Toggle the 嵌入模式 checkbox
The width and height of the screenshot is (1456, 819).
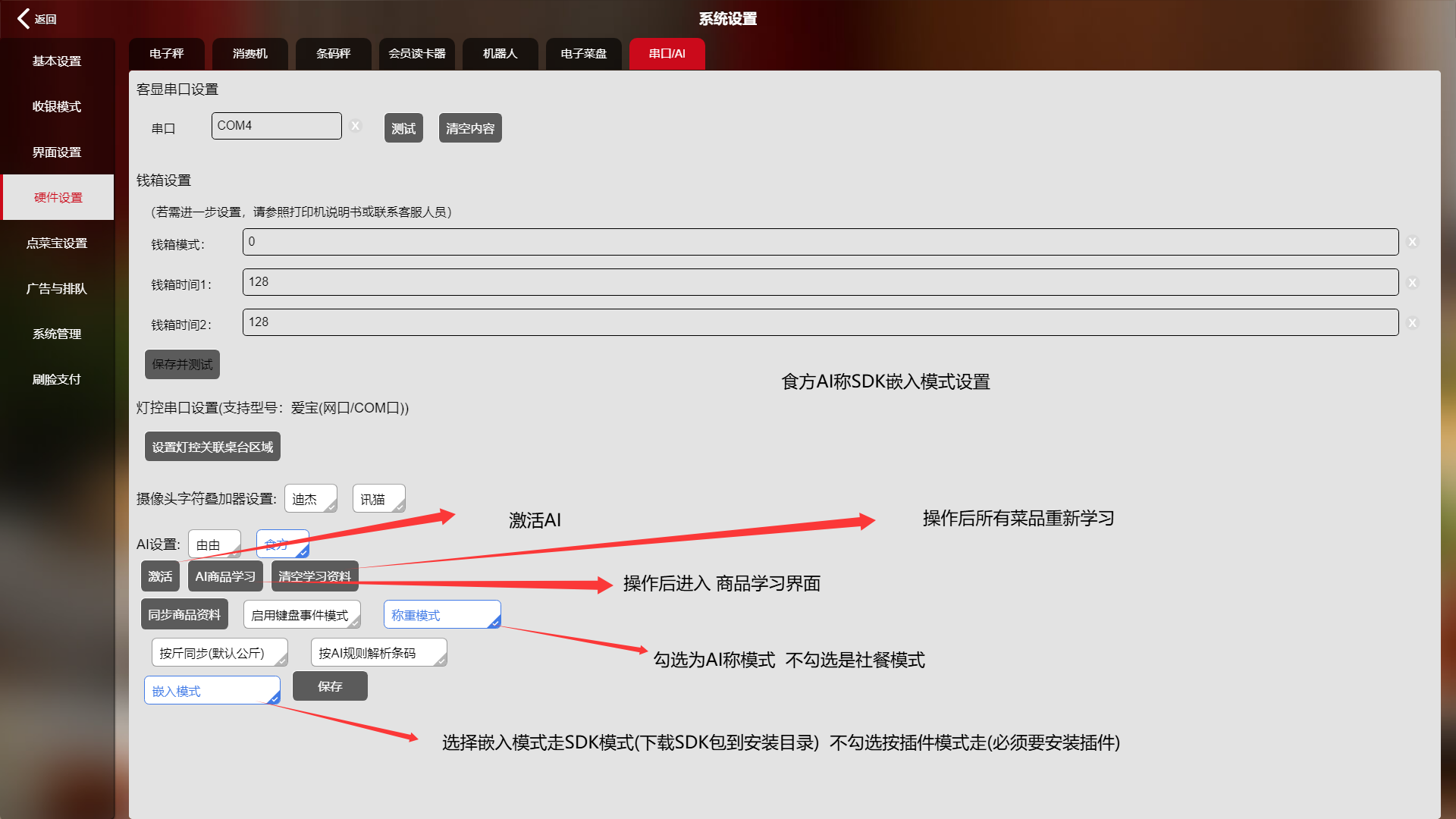212,691
